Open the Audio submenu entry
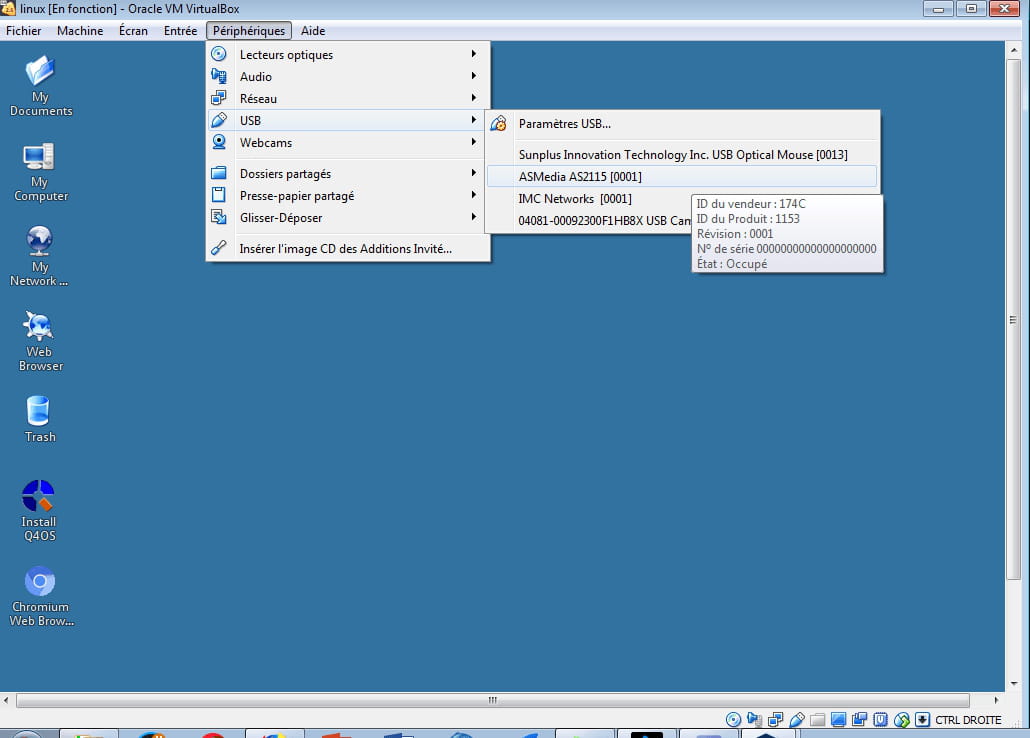Image resolution: width=1030 pixels, height=738 pixels. tap(347, 76)
